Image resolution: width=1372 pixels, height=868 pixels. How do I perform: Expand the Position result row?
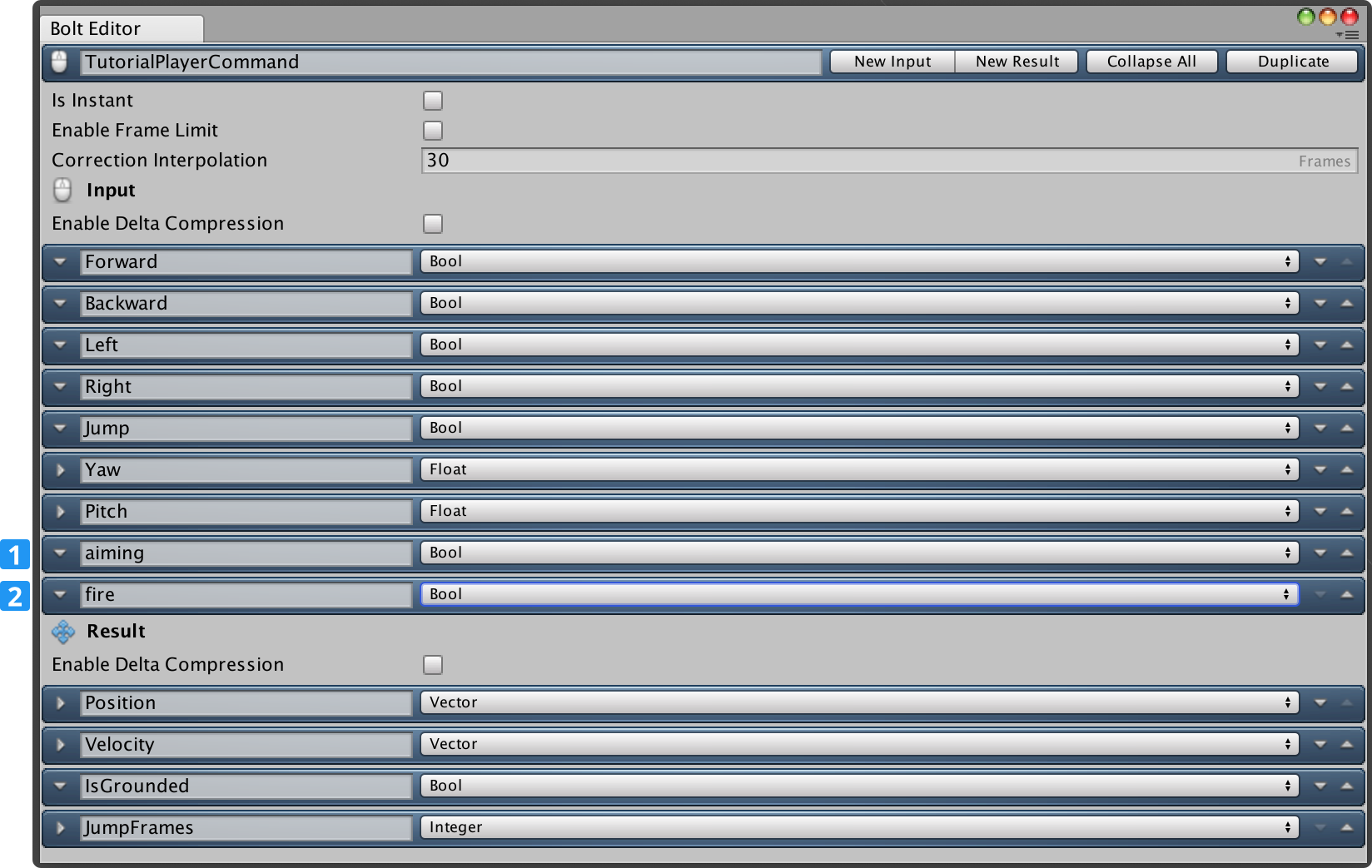[60, 702]
